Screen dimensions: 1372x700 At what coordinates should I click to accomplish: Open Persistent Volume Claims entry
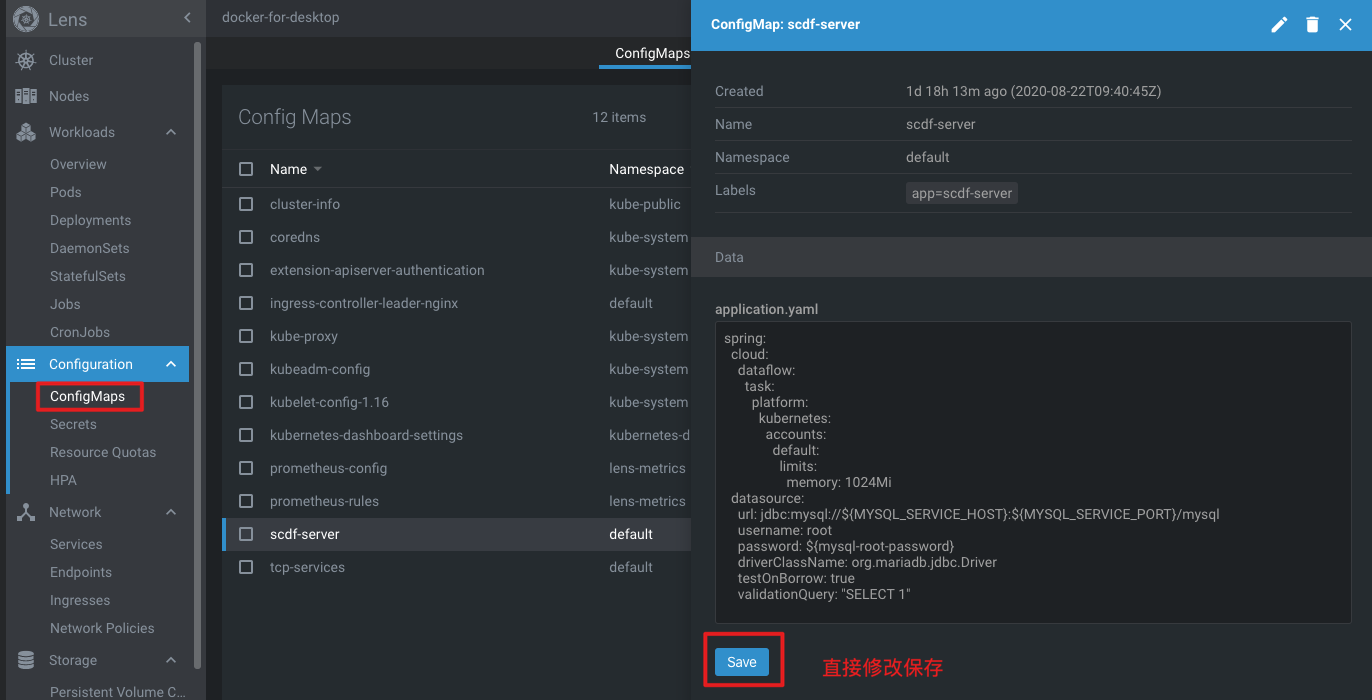point(118,691)
